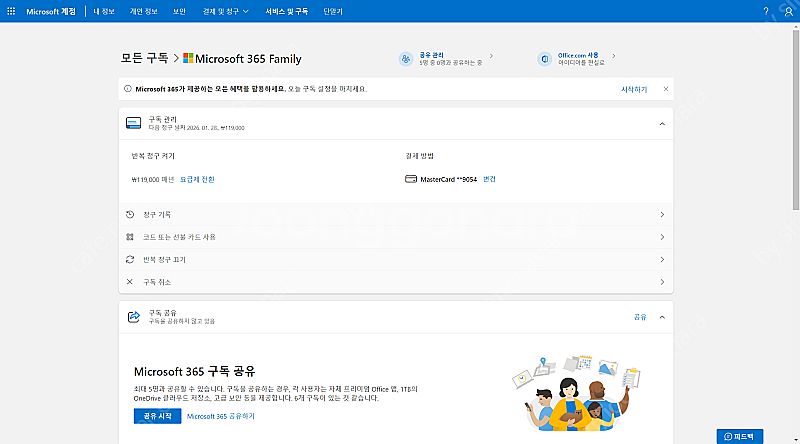Click the Microsoft 365 Family logo icon

[x=188, y=58]
